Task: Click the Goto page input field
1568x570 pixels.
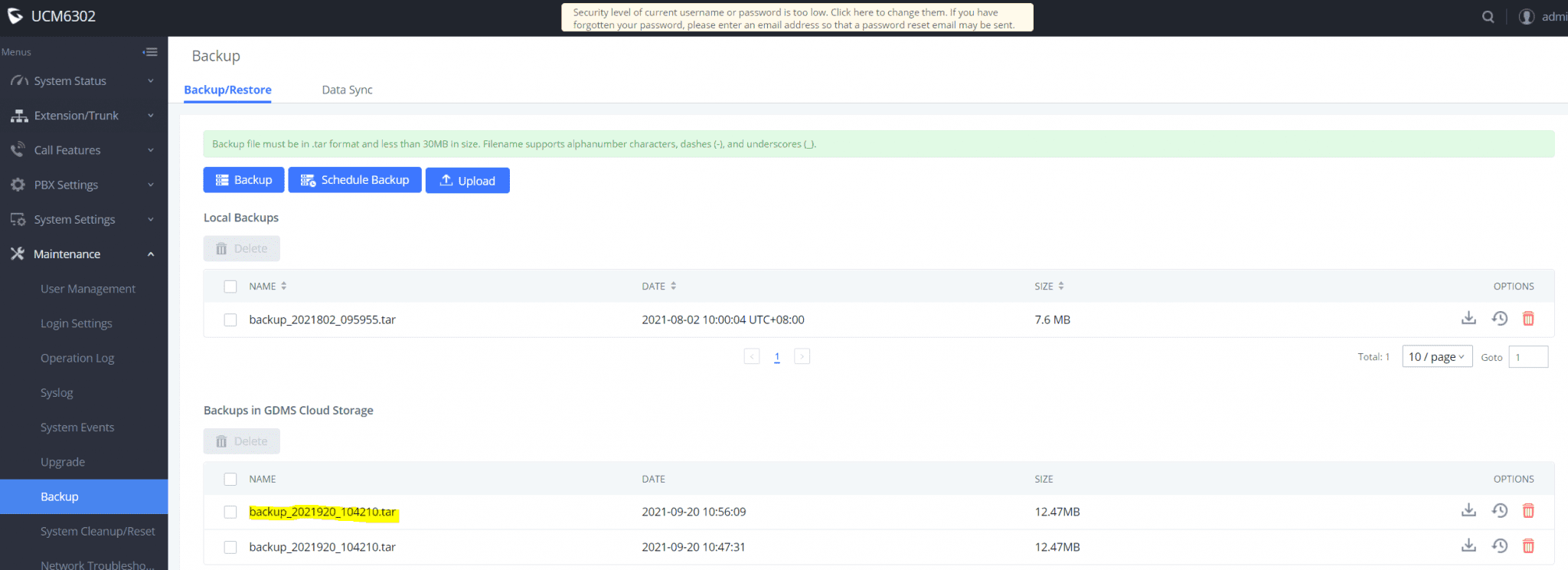Action: (1527, 357)
